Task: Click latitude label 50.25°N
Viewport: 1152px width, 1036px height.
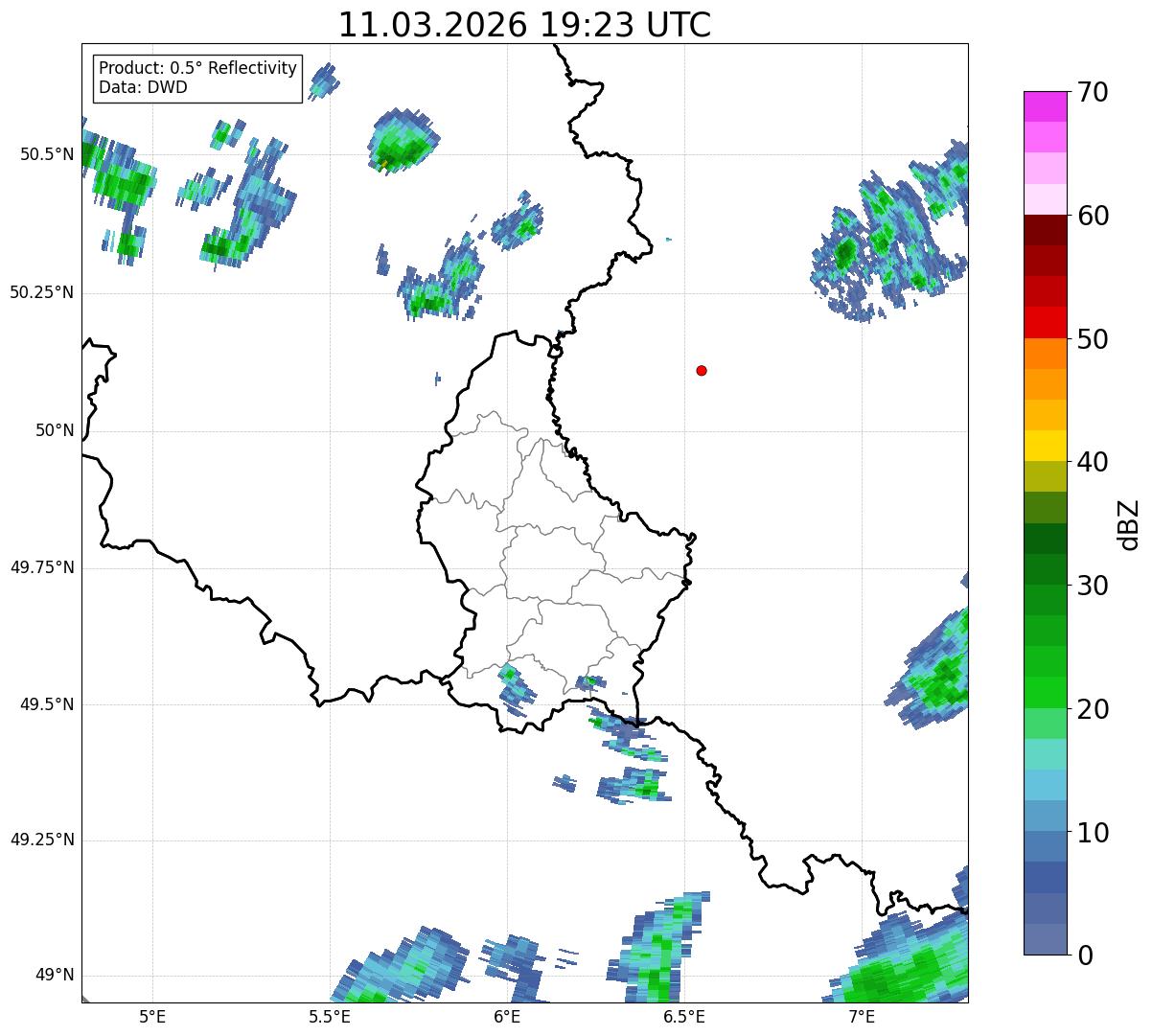Action: (42, 293)
